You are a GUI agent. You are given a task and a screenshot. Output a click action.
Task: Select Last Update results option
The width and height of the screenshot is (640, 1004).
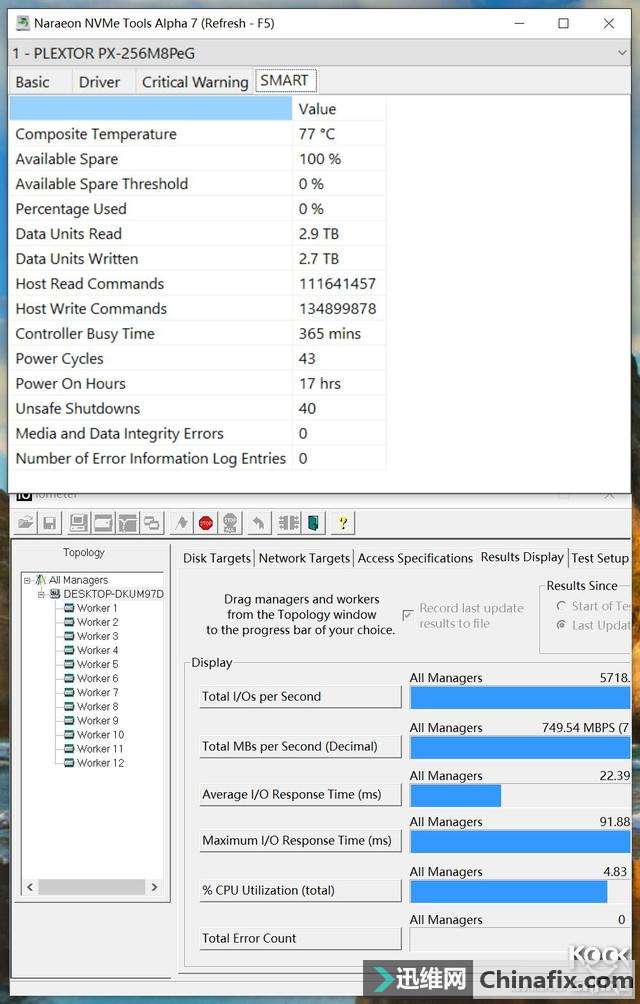click(561, 625)
